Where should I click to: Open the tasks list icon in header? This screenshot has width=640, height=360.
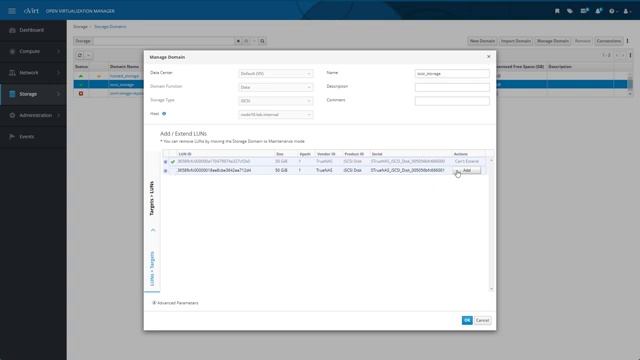[x=584, y=11]
